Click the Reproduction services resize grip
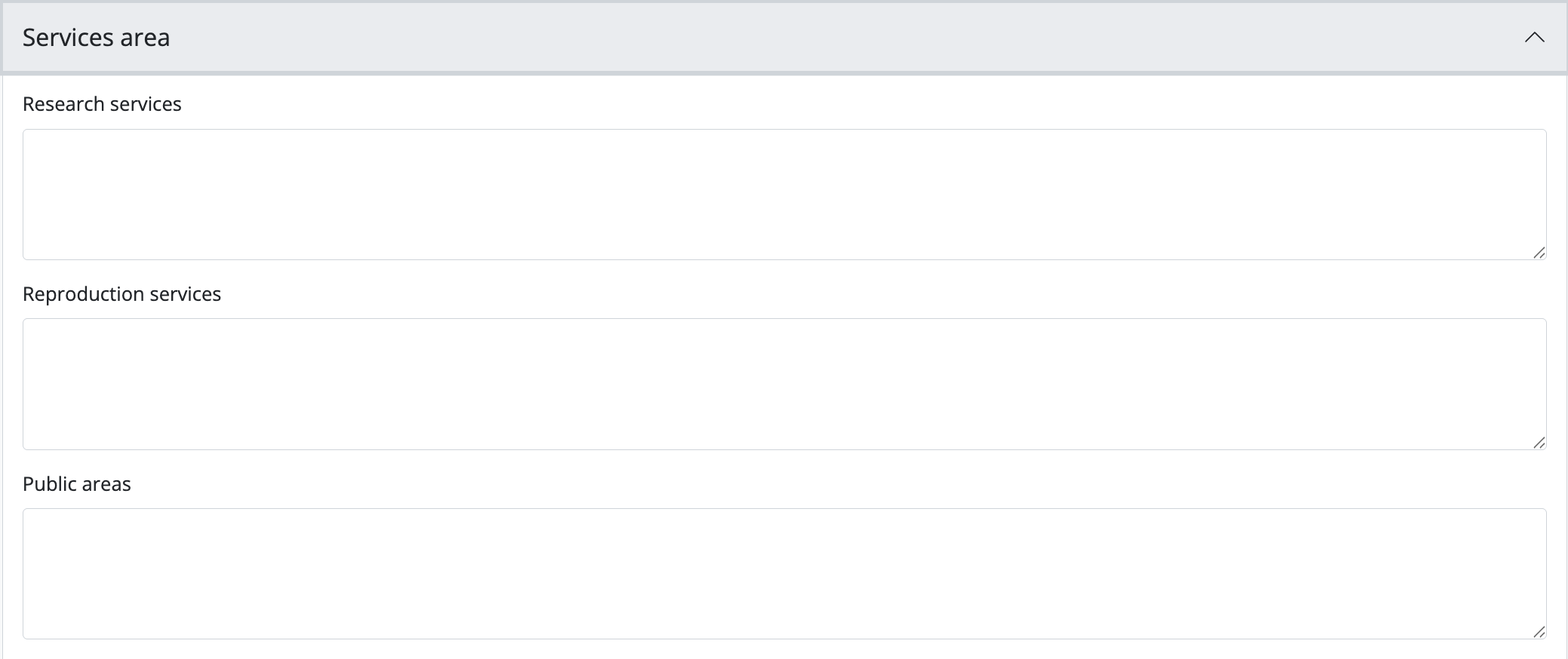Screen dimensions: 1568x659 [x=1539, y=443]
